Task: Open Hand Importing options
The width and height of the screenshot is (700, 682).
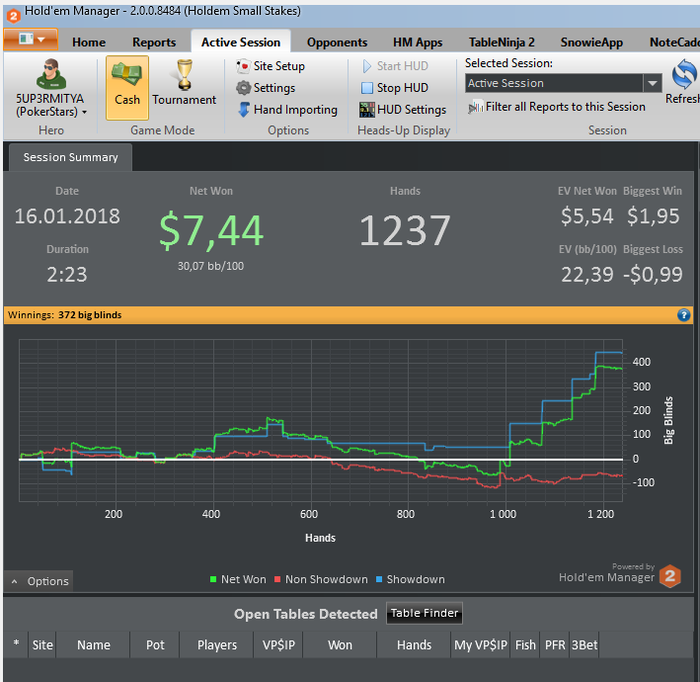Action: (x=287, y=110)
